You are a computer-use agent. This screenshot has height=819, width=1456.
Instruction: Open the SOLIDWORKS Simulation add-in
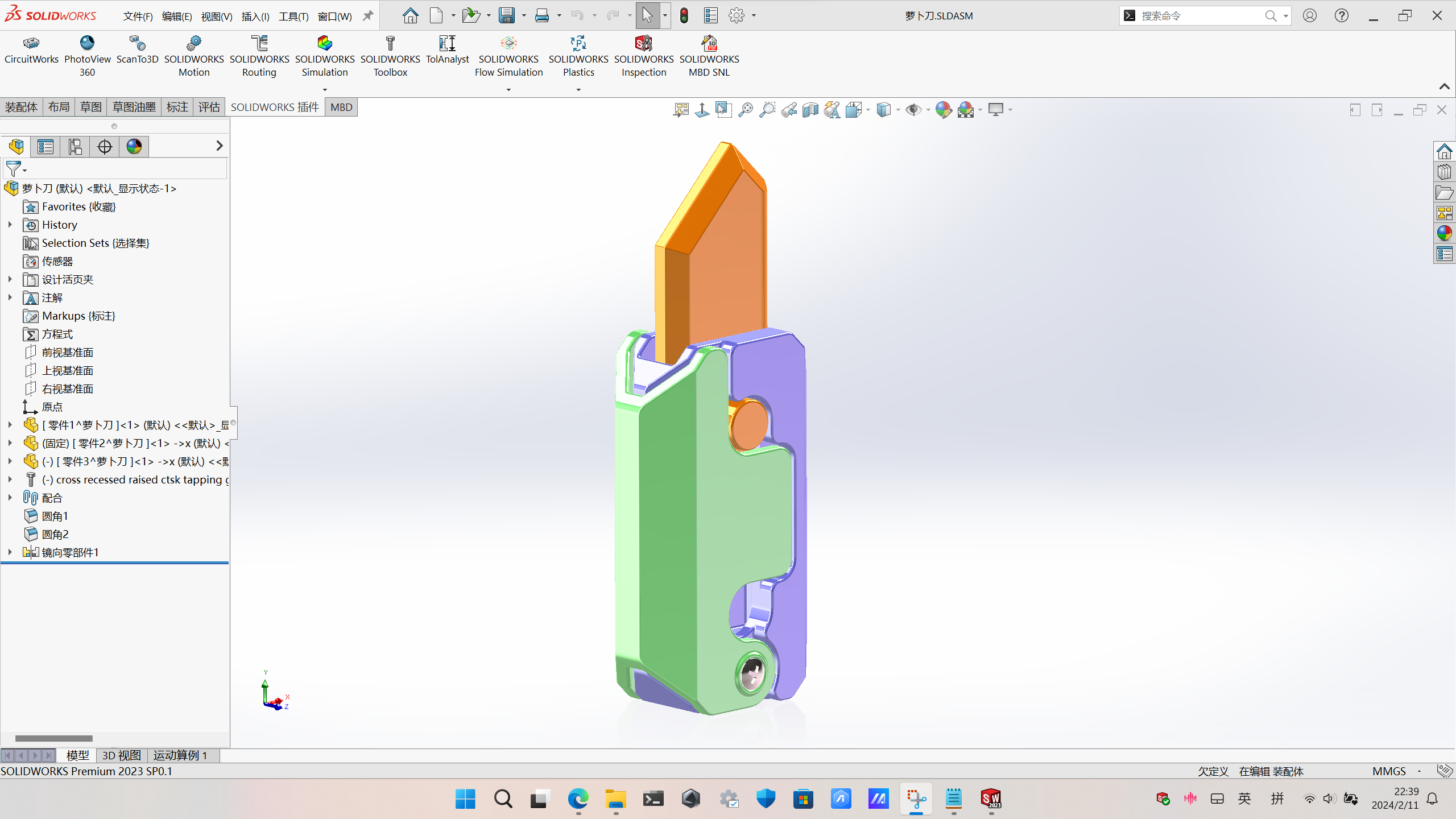[325, 56]
